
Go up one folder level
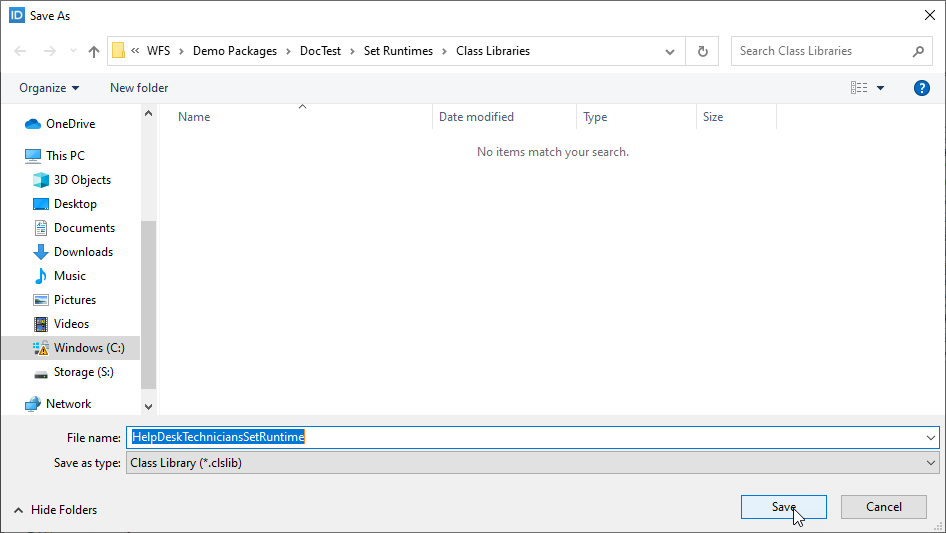pos(94,51)
